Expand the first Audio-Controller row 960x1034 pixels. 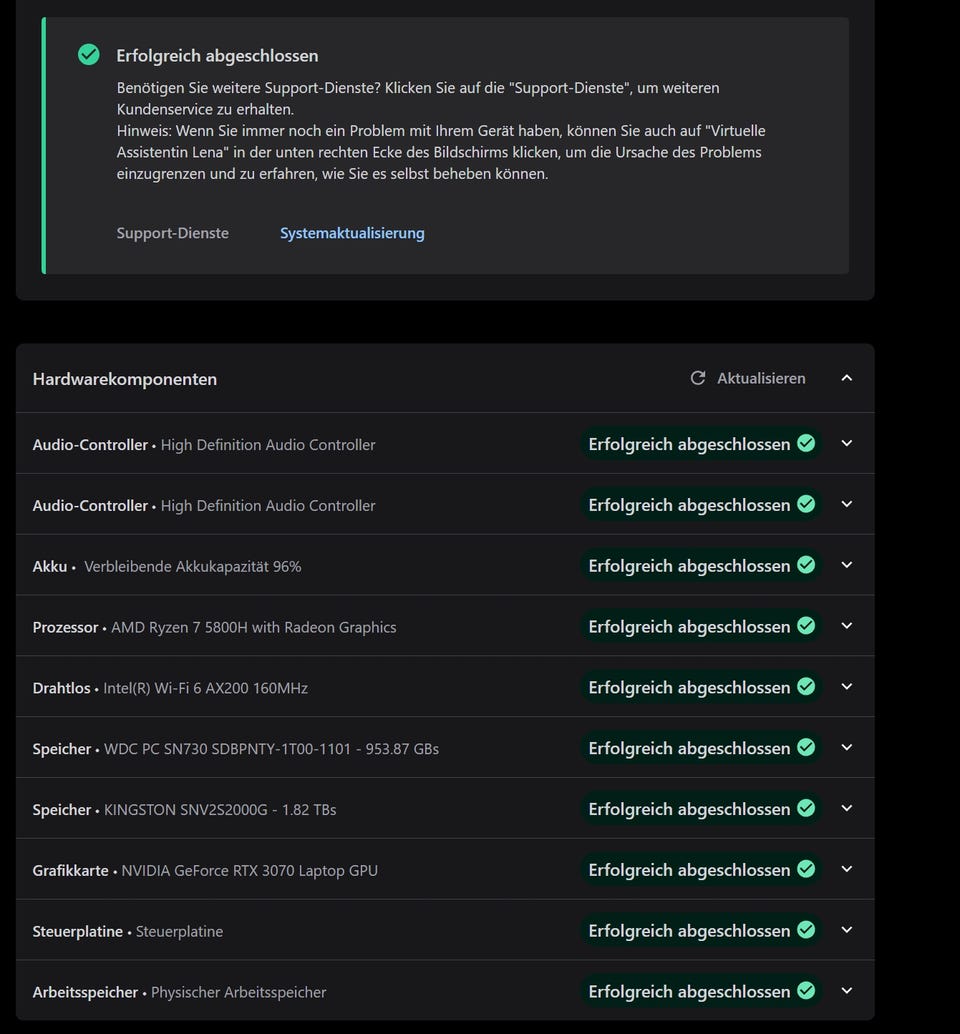click(x=847, y=444)
